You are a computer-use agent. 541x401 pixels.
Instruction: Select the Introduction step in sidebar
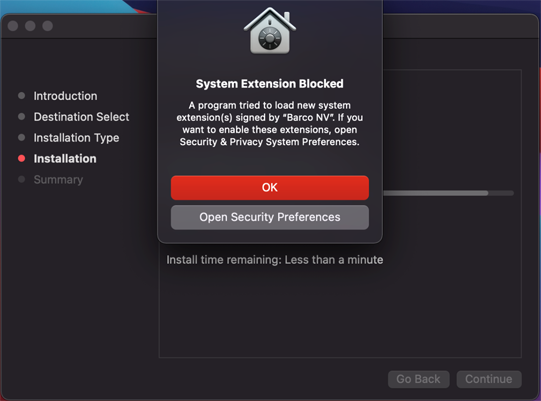tap(65, 96)
